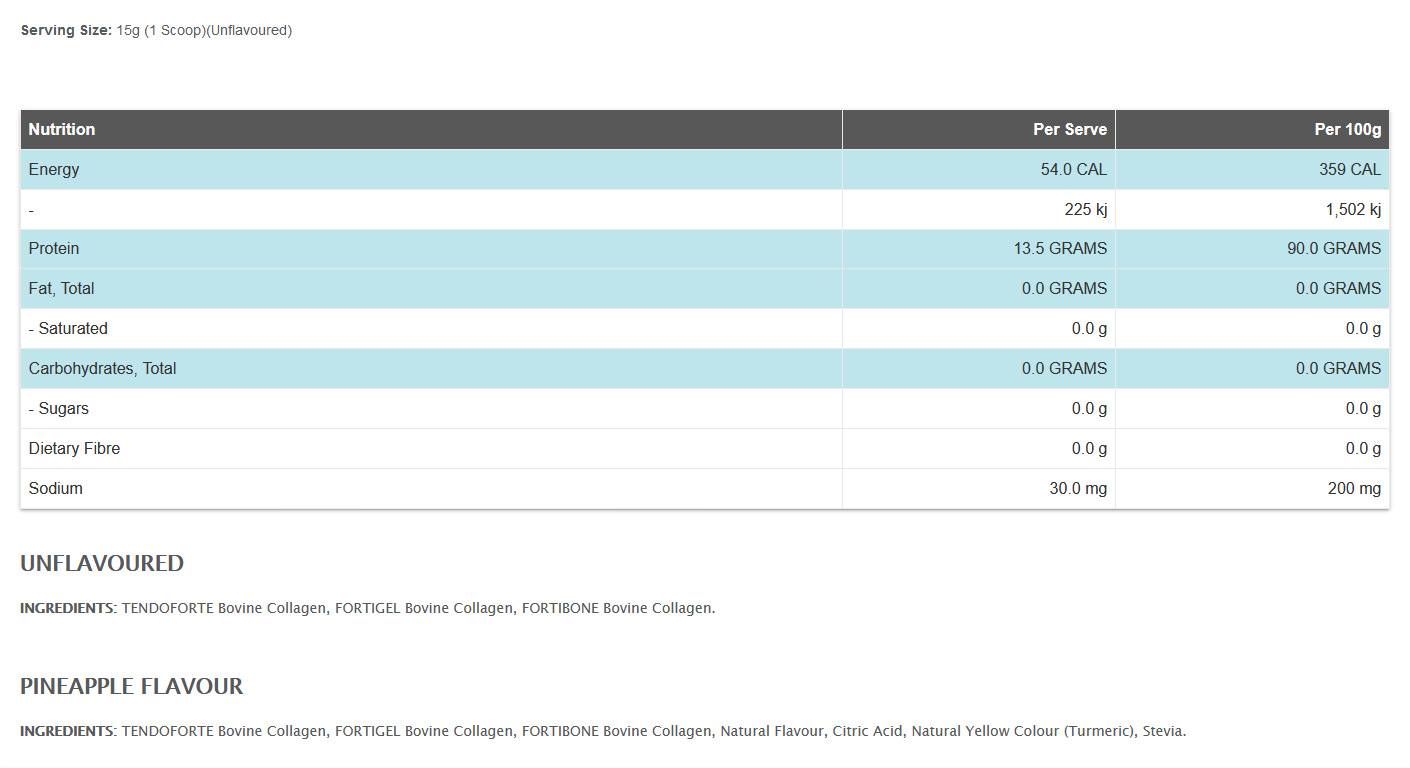Viewport: 1410px width, 768px height.
Task: Click Fat Total per serve 0.0 GRAMS
Action: coord(1065,288)
